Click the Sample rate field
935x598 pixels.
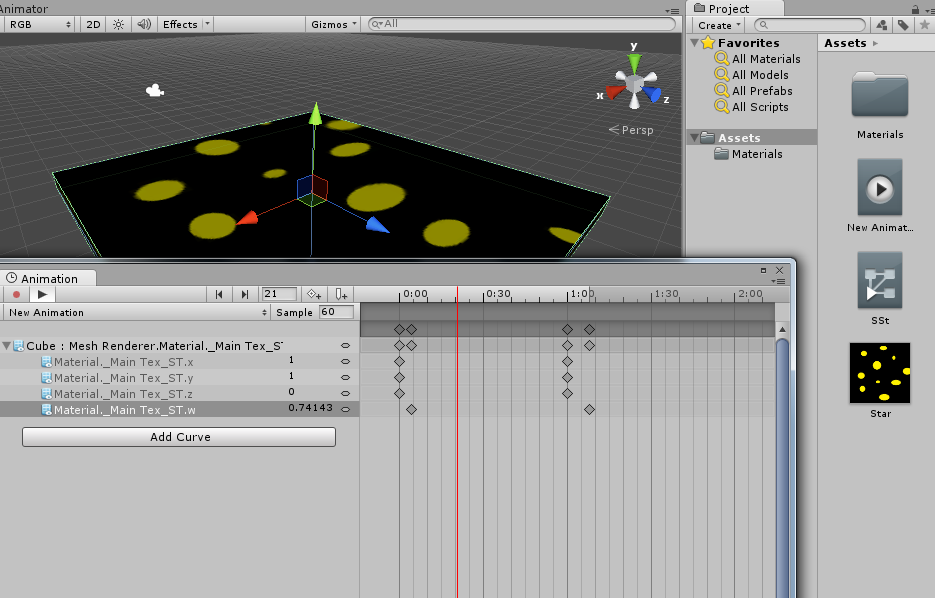pyautogui.click(x=336, y=312)
